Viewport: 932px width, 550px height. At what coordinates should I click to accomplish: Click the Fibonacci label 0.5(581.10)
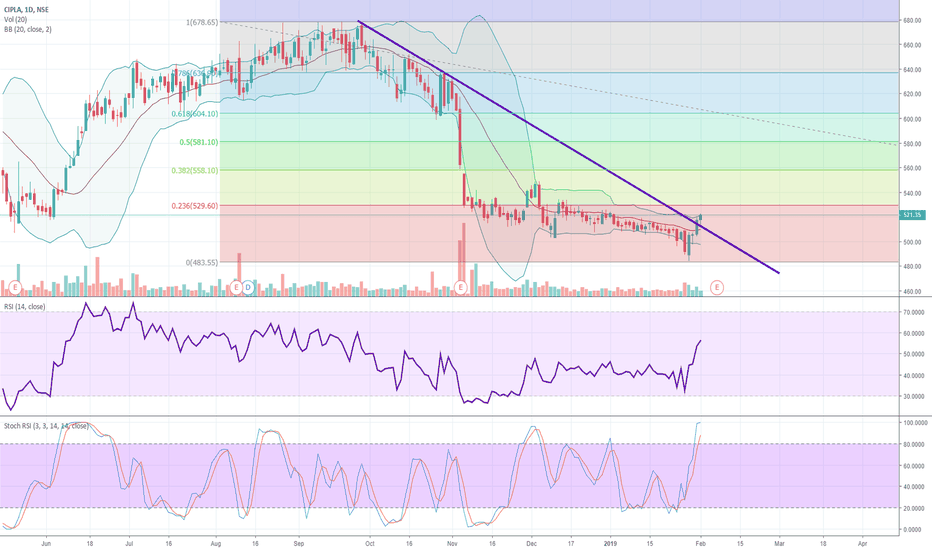199,142
